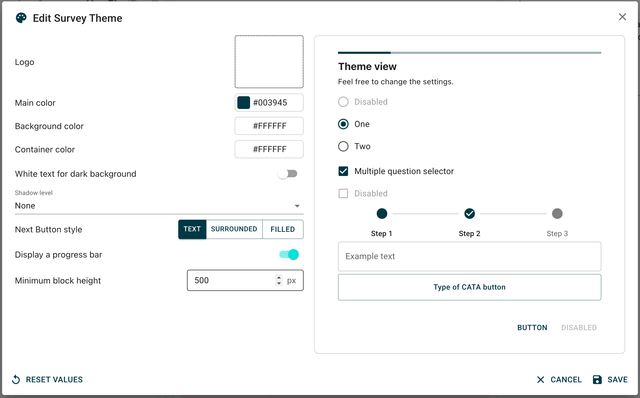Click the Example text input field
This screenshot has width=640, height=398.
(x=469, y=256)
